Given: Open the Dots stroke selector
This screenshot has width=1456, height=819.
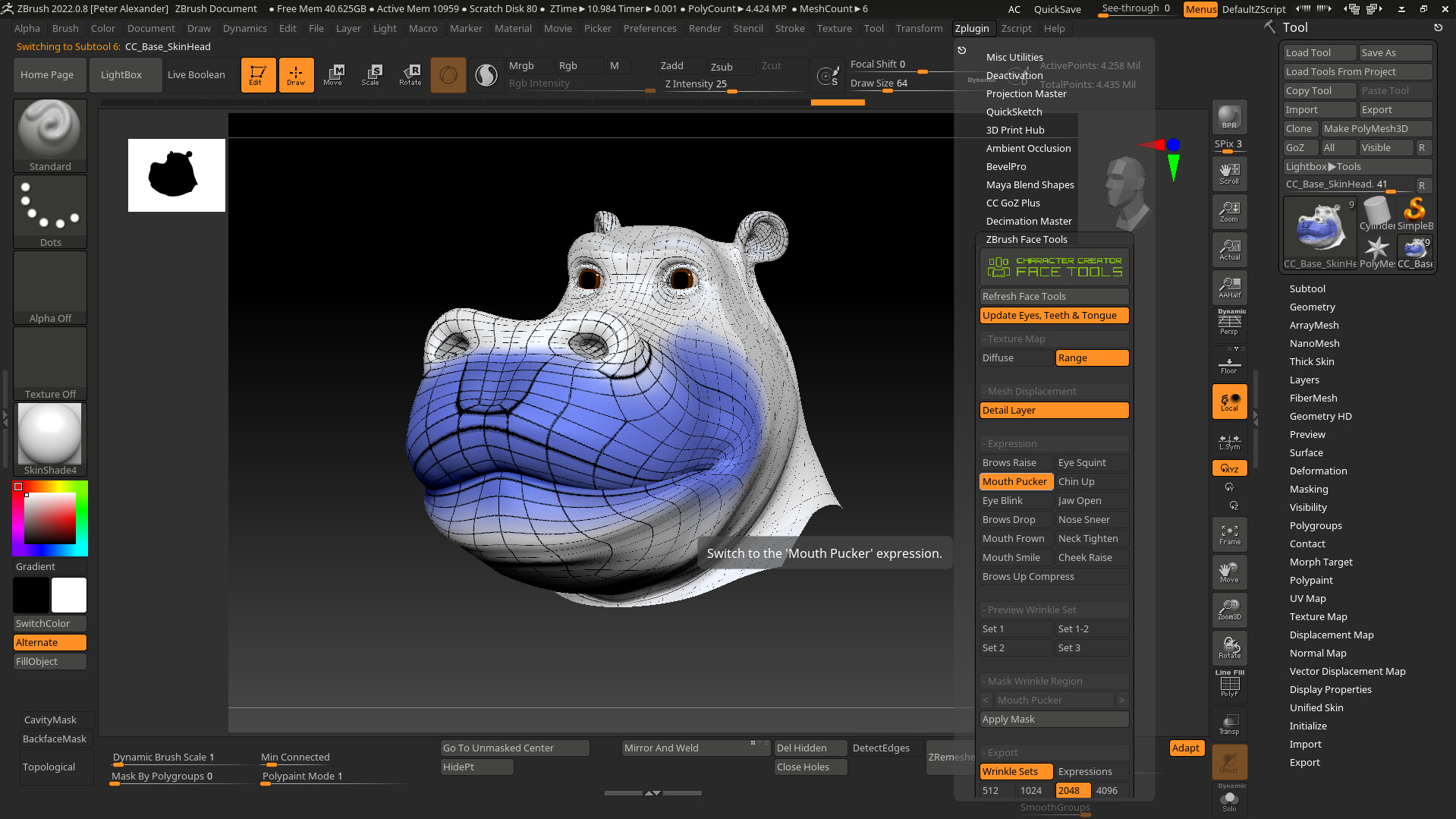Looking at the screenshot, I should [x=50, y=212].
